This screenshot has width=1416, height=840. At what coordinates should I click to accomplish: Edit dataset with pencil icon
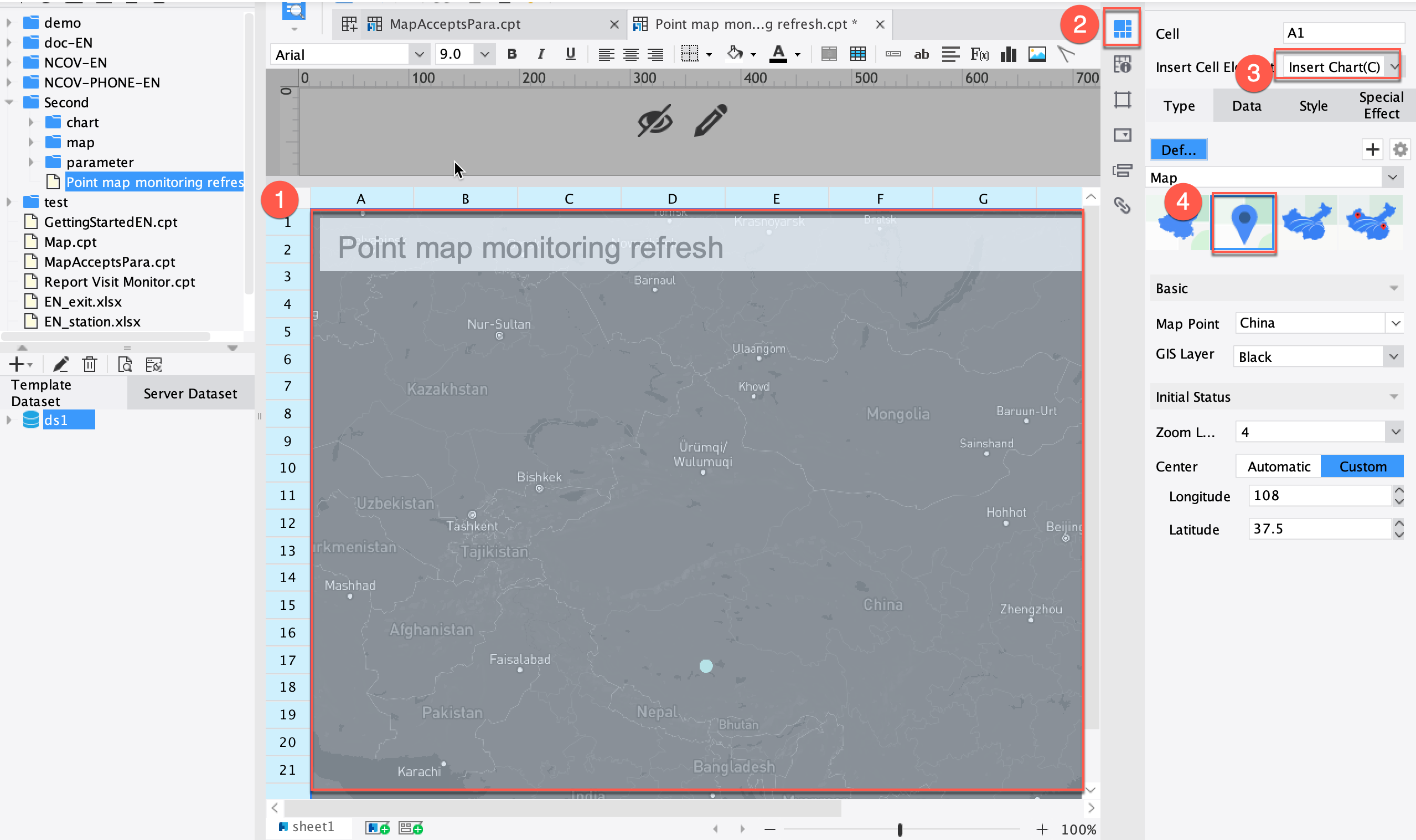60,365
